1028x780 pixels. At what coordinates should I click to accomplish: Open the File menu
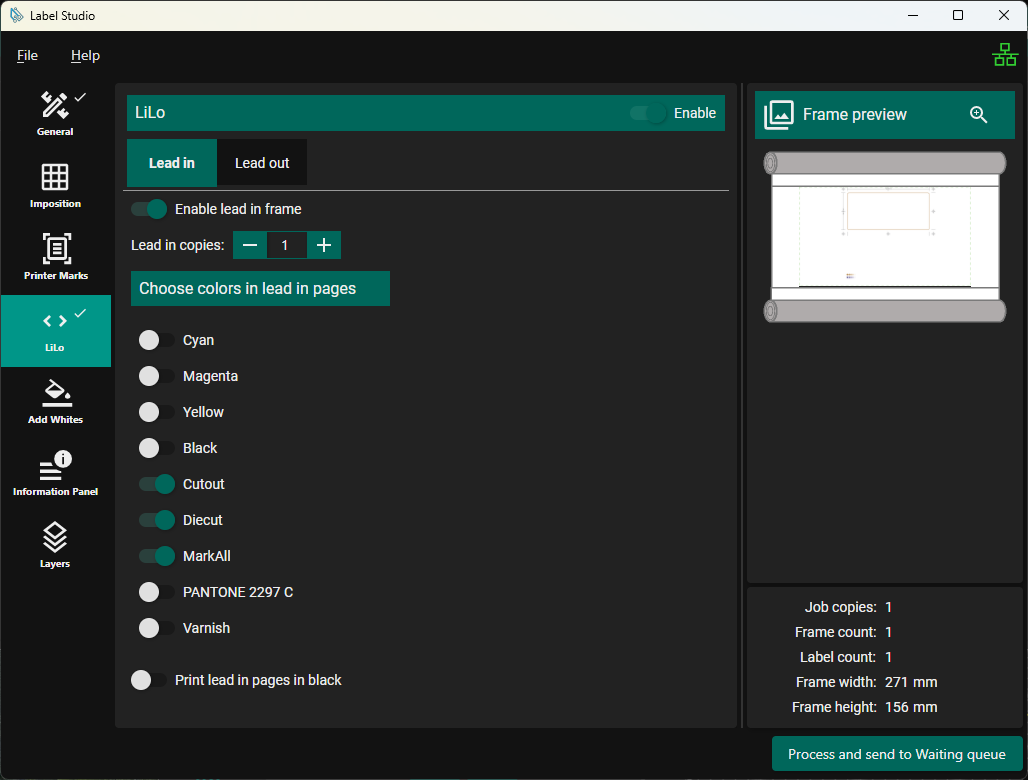[x=27, y=56]
